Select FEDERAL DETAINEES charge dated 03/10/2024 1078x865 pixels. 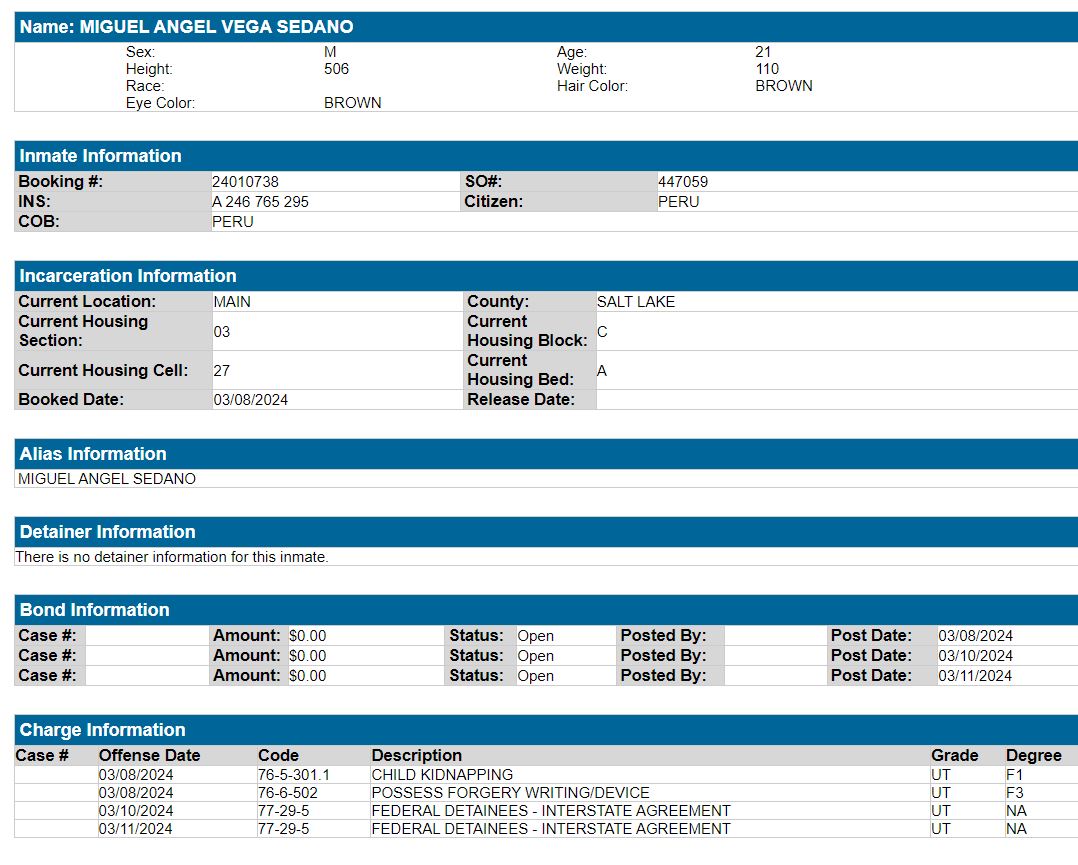[551, 810]
